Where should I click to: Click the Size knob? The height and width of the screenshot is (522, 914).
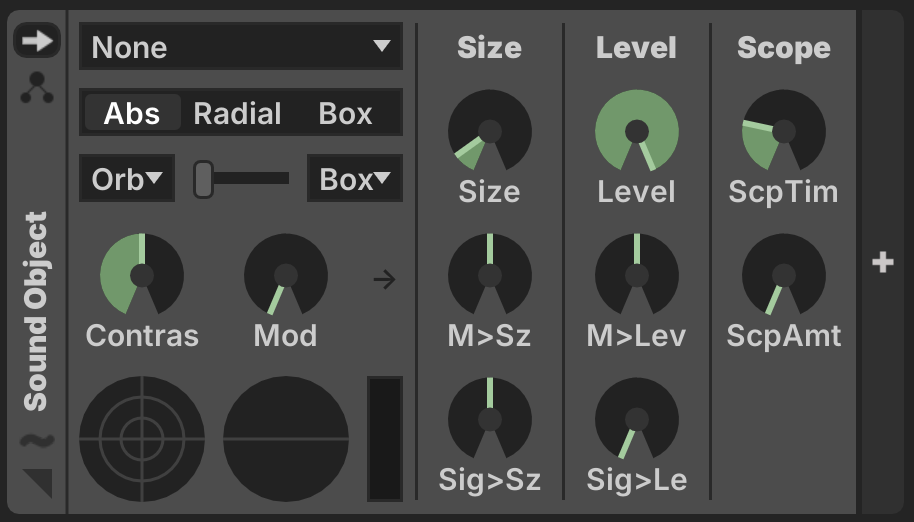[490, 130]
